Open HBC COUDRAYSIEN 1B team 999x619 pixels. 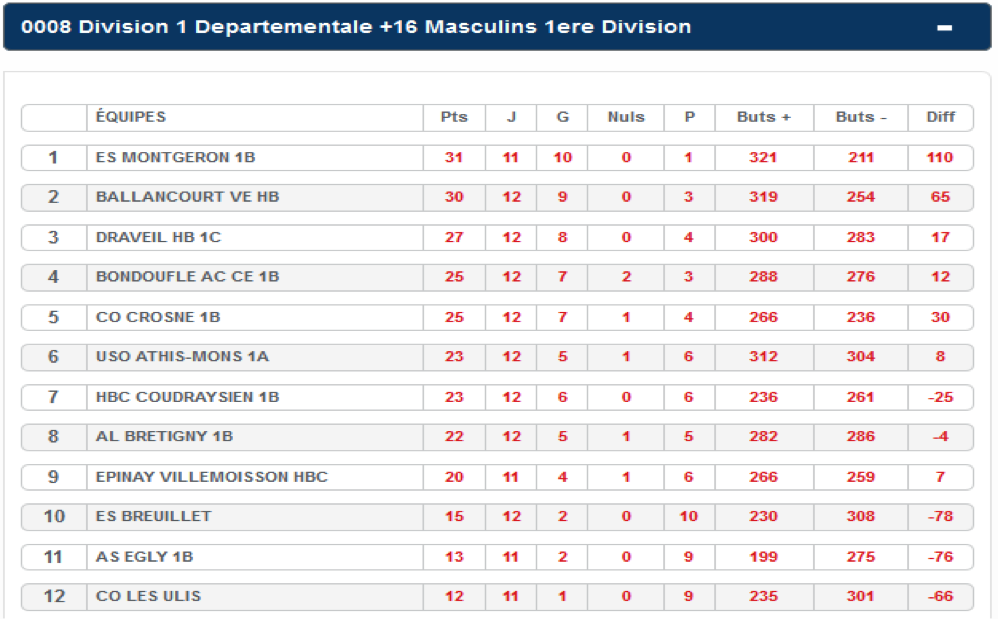click(x=187, y=397)
